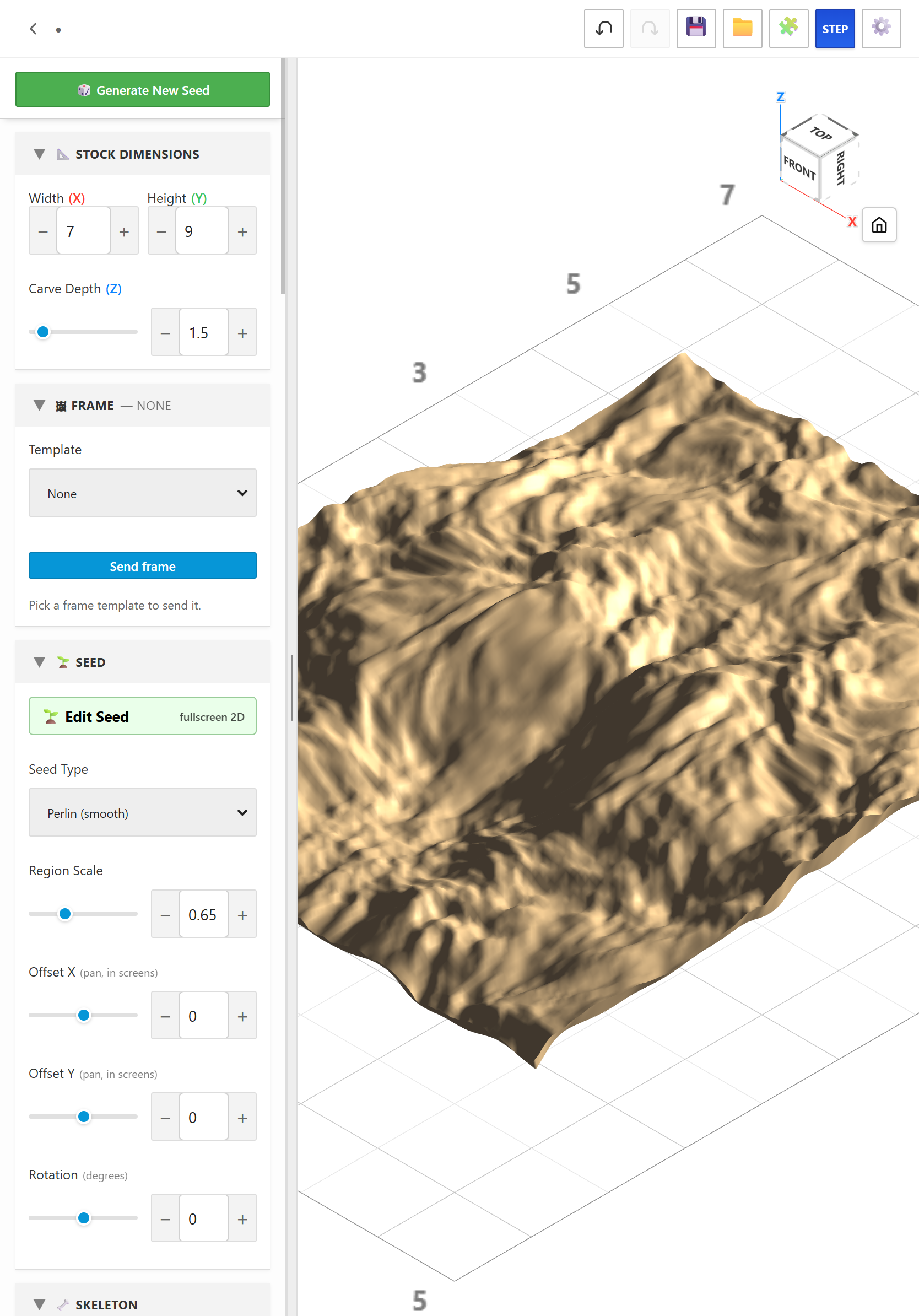Click the blue STEP export button
This screenshot has height=1316, width=919.
(835, 29)
